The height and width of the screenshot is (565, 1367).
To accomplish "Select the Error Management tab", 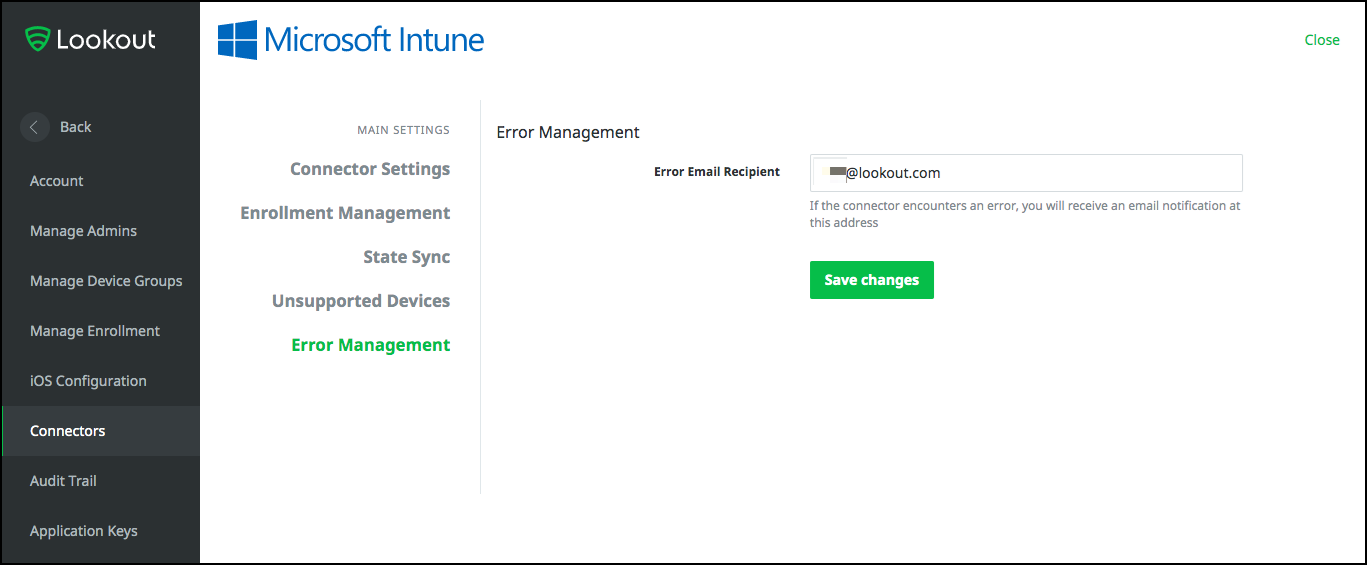I will coord(371,345).
